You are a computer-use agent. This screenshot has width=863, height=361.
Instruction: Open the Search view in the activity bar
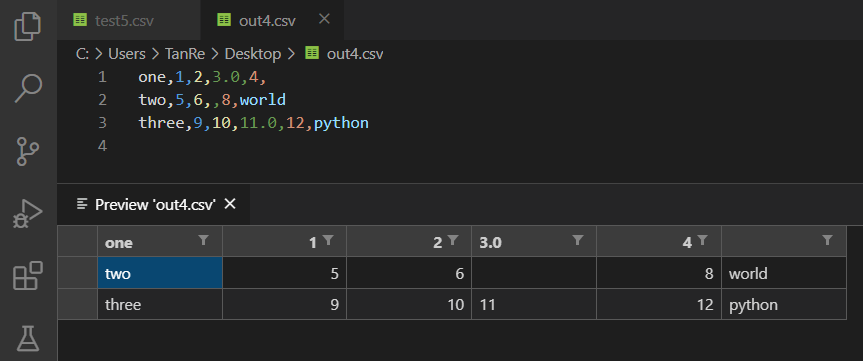coord(28,88)
